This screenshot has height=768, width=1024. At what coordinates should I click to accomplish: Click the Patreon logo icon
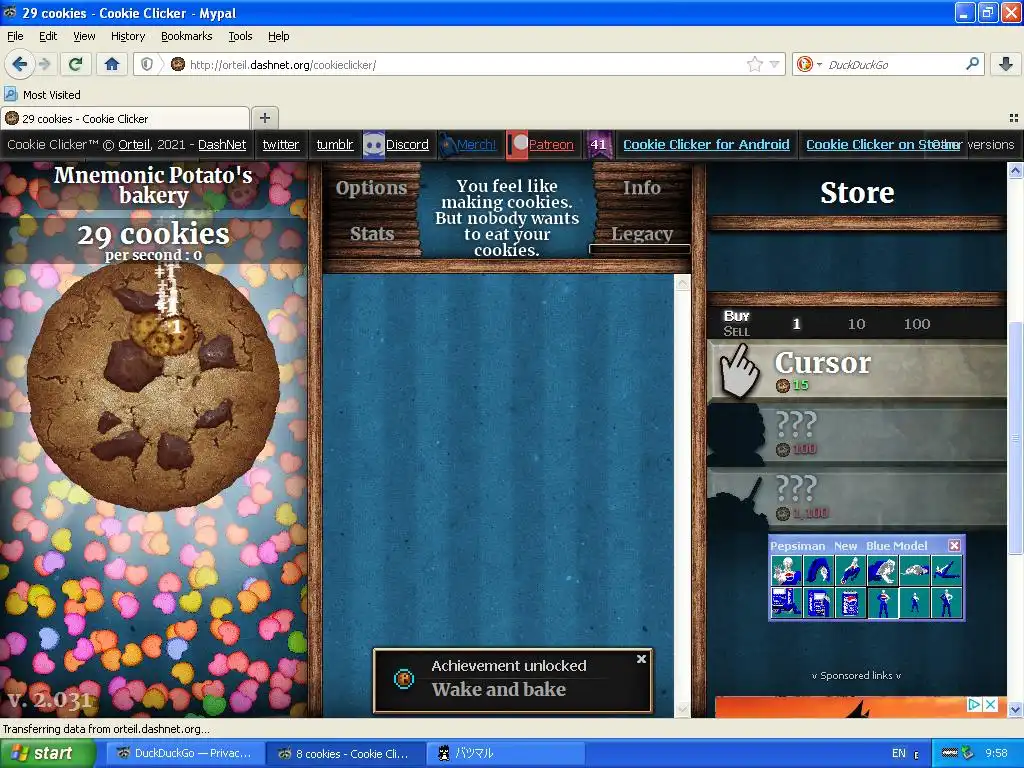pos(517,145)
